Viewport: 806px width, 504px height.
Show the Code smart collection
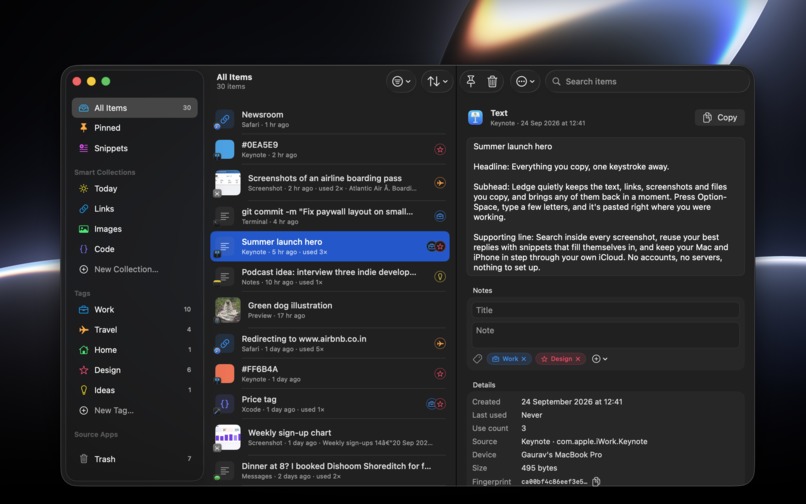(135, 249)
